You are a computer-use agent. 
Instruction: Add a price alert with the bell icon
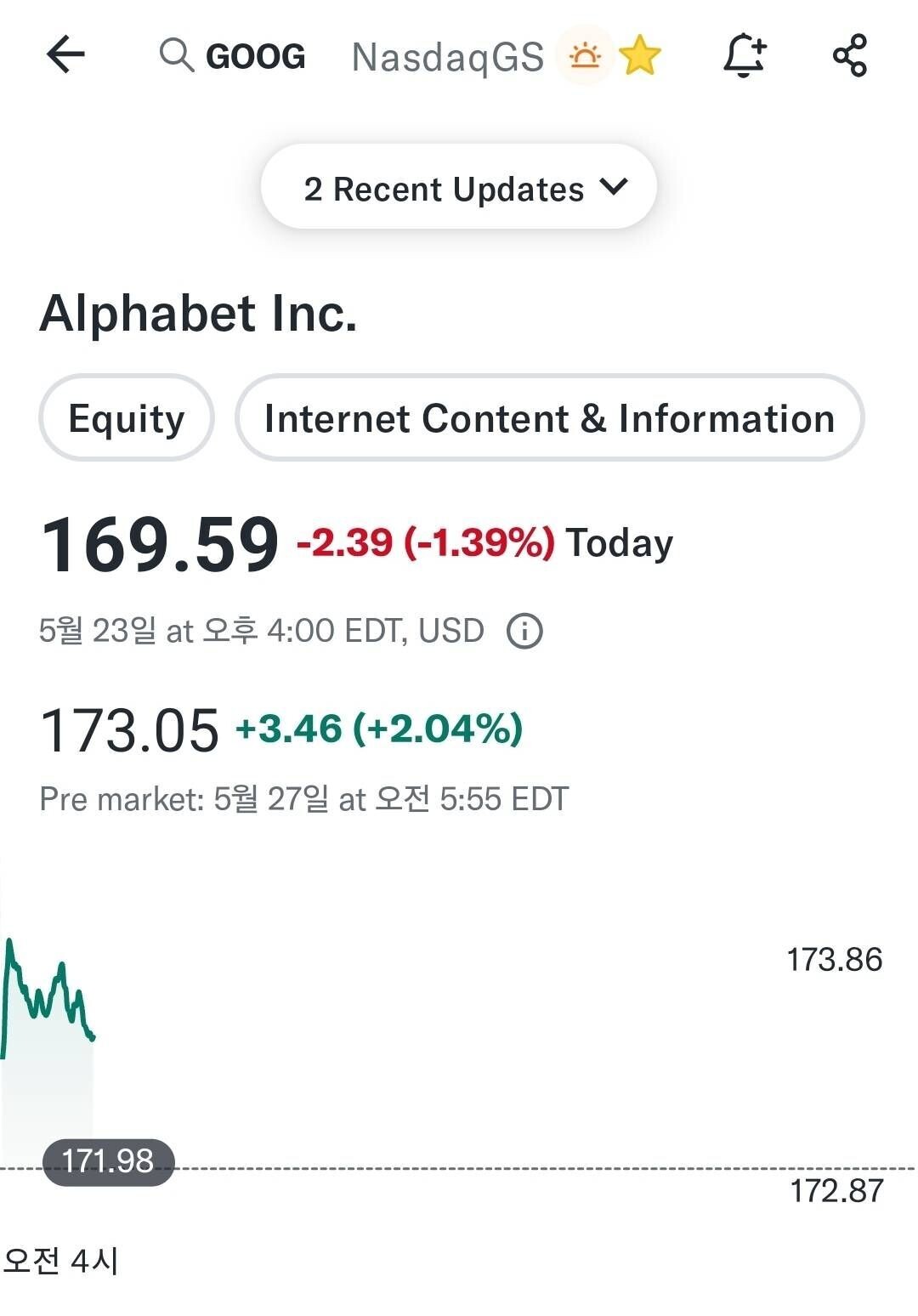tap(744, 56)
